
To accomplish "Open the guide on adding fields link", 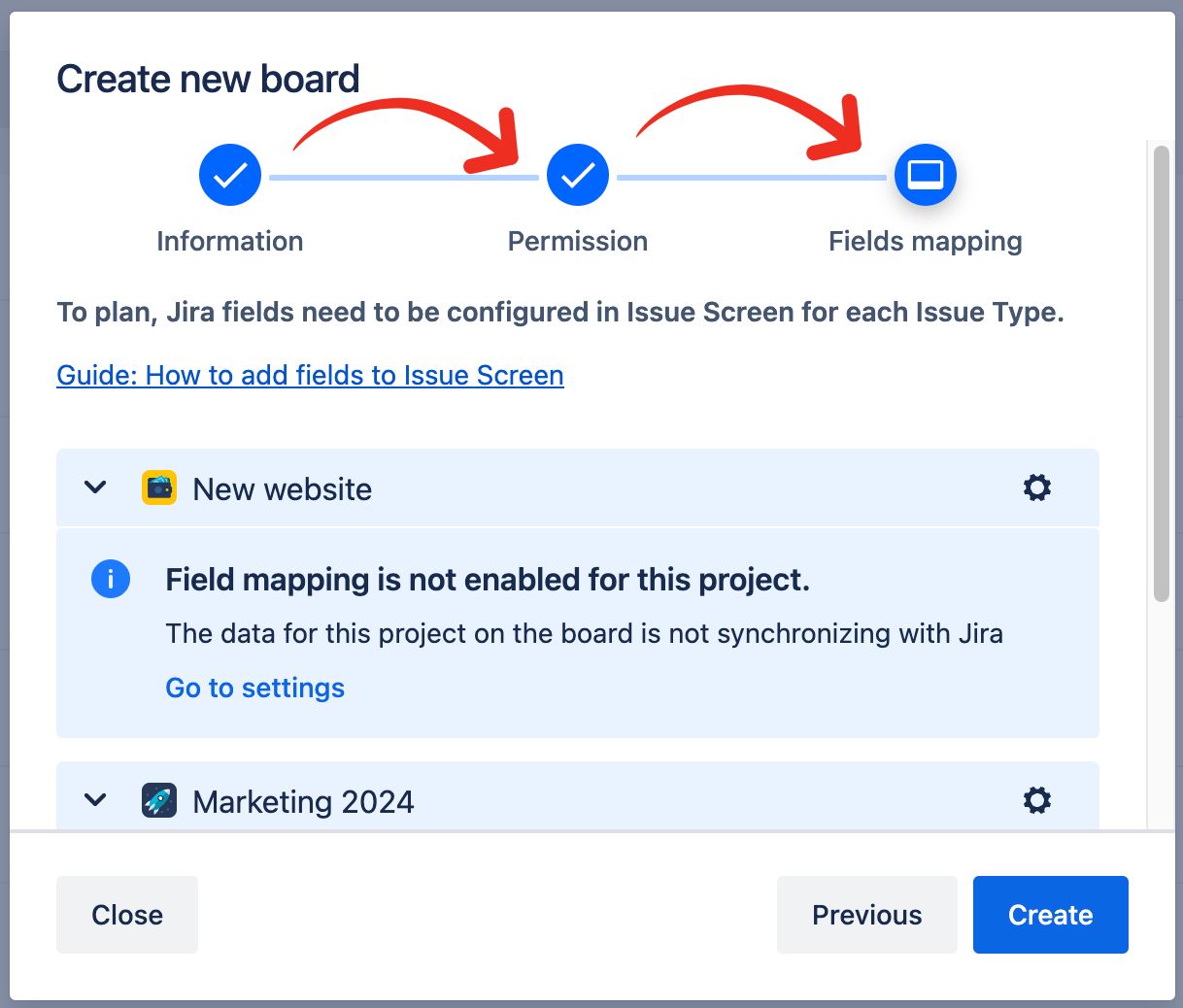I will (x=310, y=375).
